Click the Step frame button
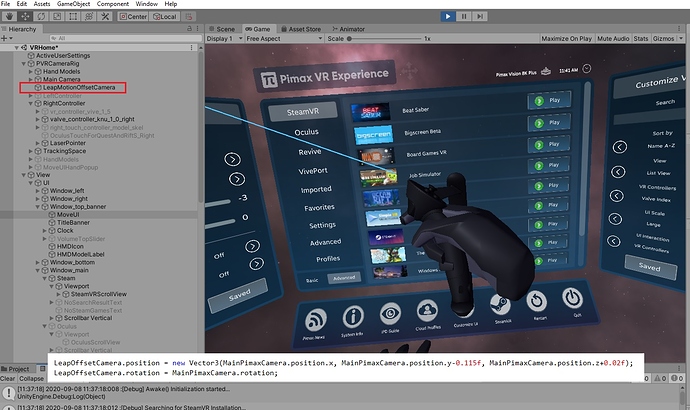 (x=480, y=16)
